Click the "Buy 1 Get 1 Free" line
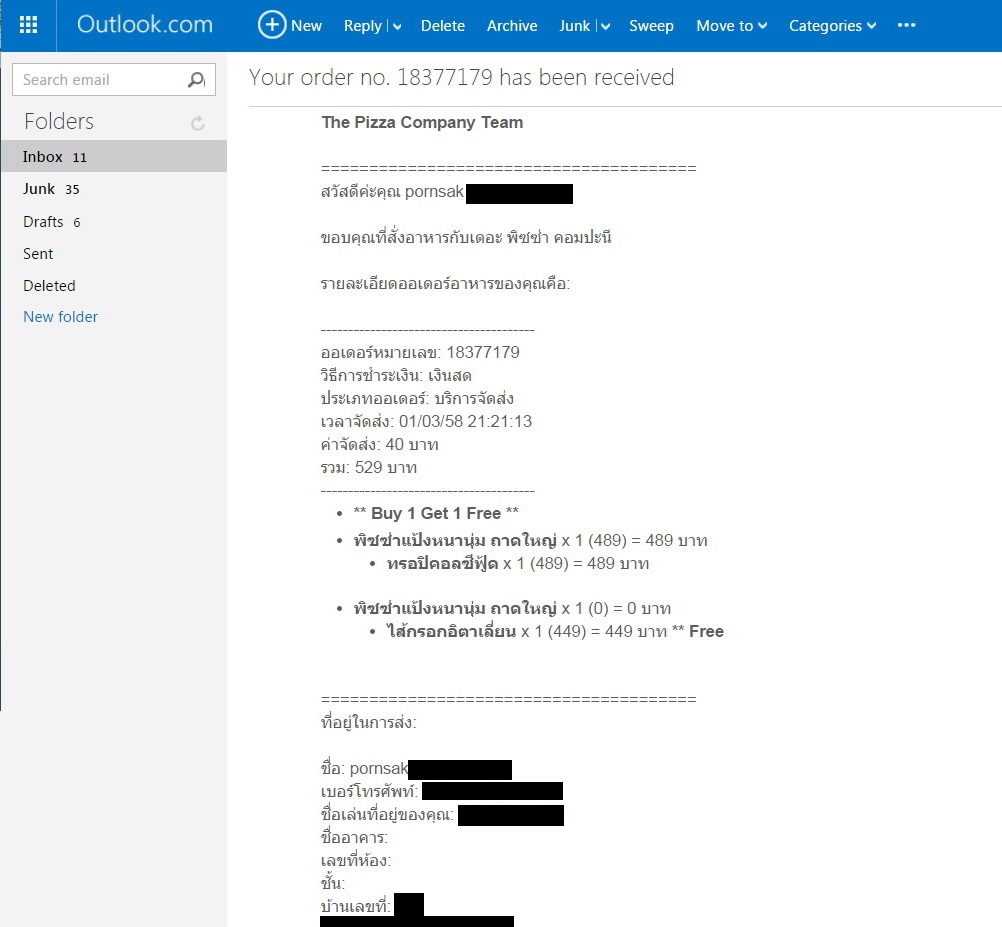This screenshot has height=927, width=1002. click(436, 513)
